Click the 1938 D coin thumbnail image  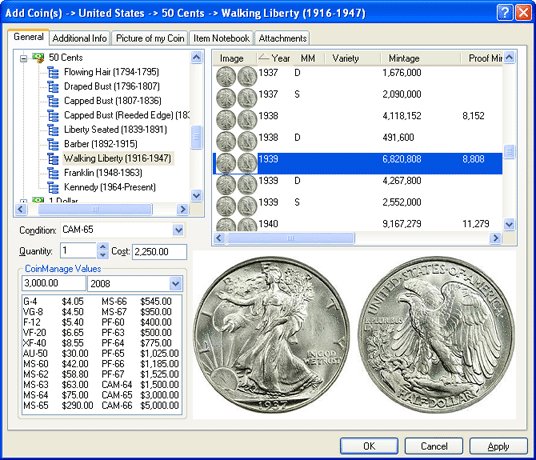236,141
